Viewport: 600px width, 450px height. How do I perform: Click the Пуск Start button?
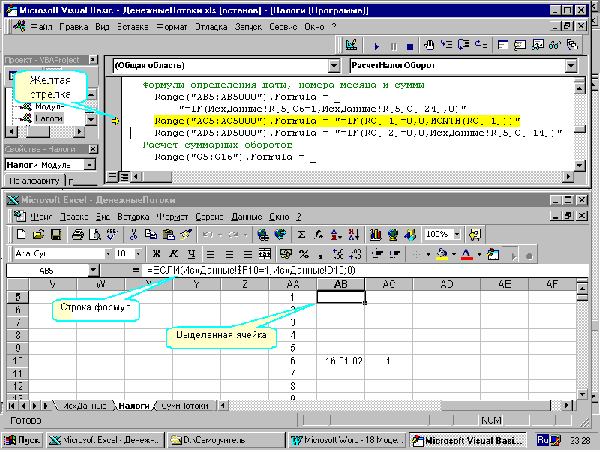coord(23,440)
